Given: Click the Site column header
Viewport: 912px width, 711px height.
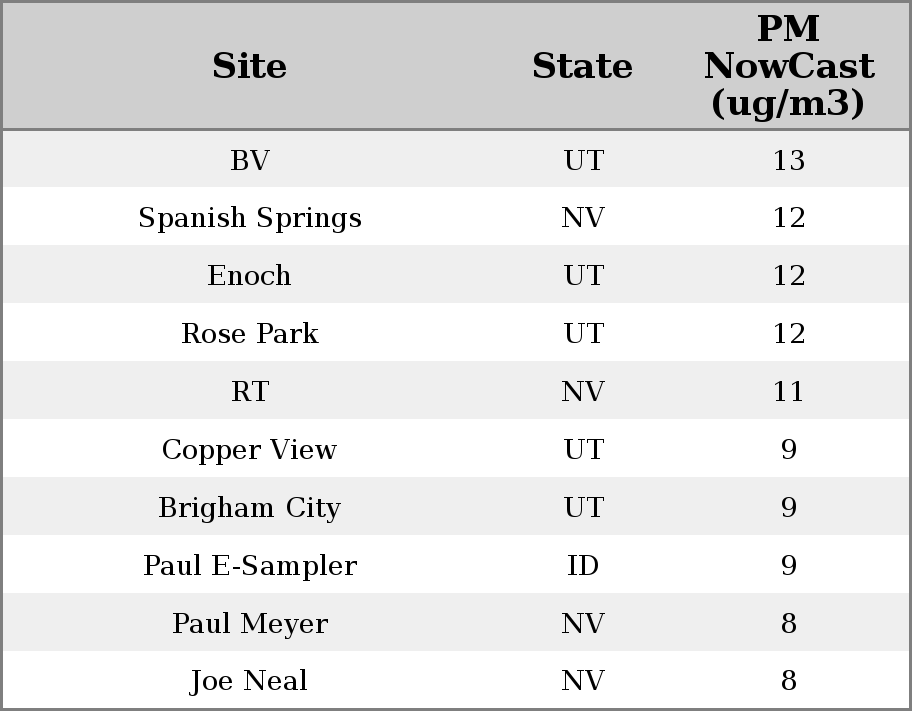Looking at the screenshot, I should click(x=249, y=66).
